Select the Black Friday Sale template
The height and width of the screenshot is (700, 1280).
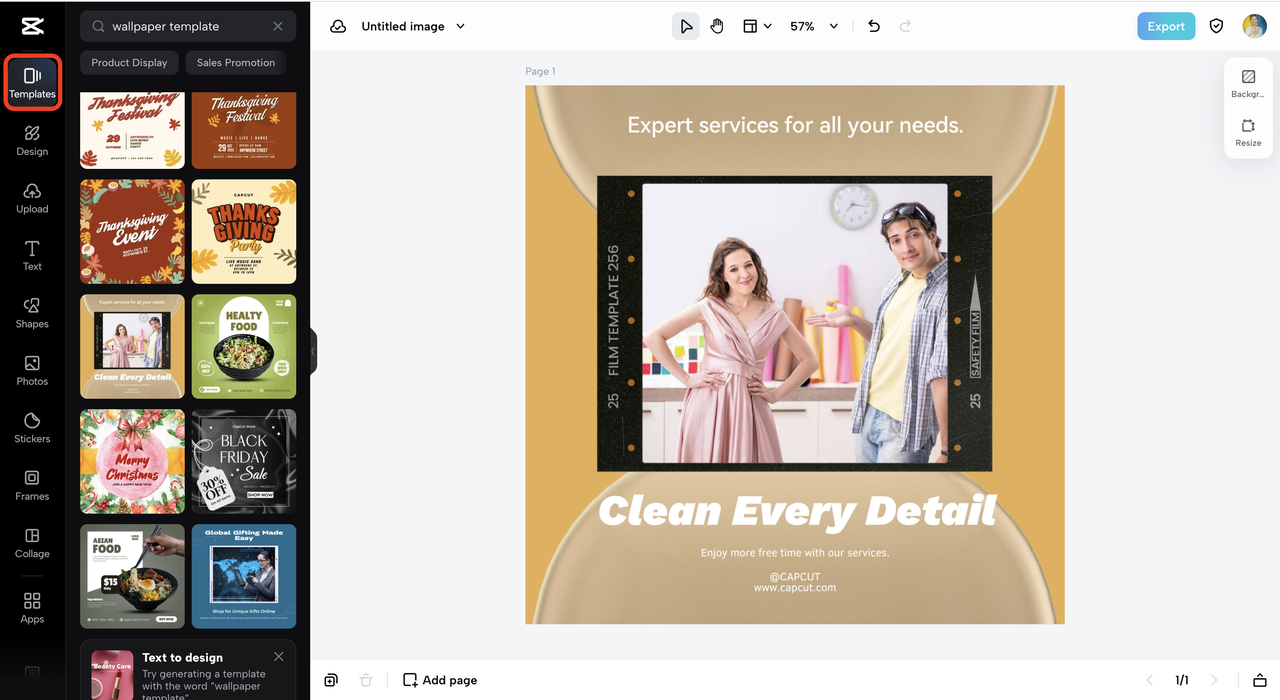(x=244, y=461)
